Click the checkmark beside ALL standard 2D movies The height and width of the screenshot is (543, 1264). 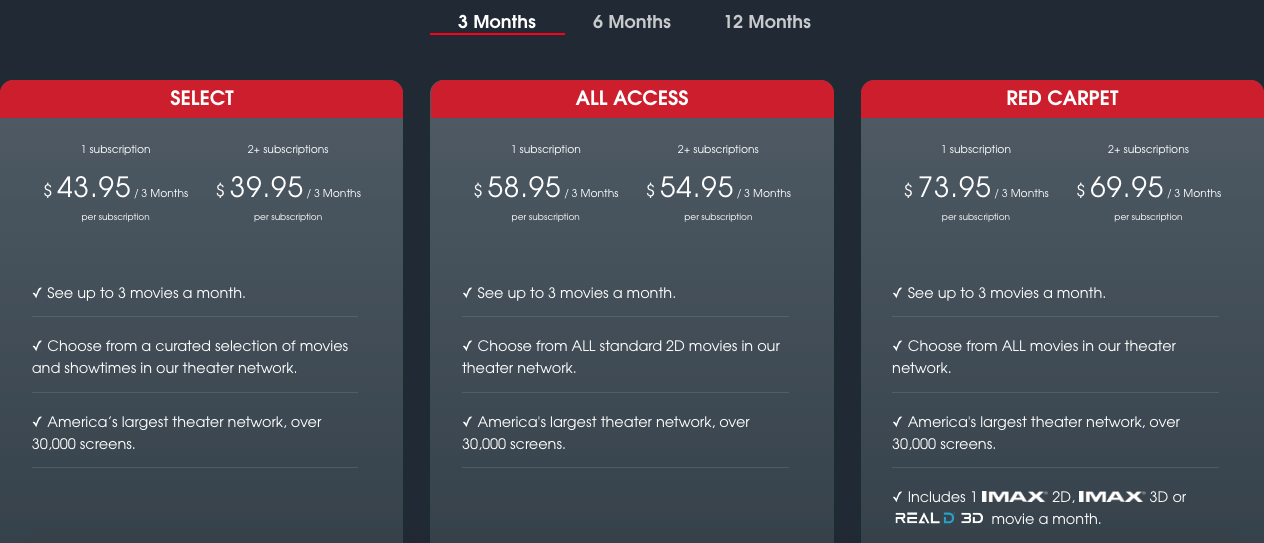pyautogui.click(x=467, y=346)
